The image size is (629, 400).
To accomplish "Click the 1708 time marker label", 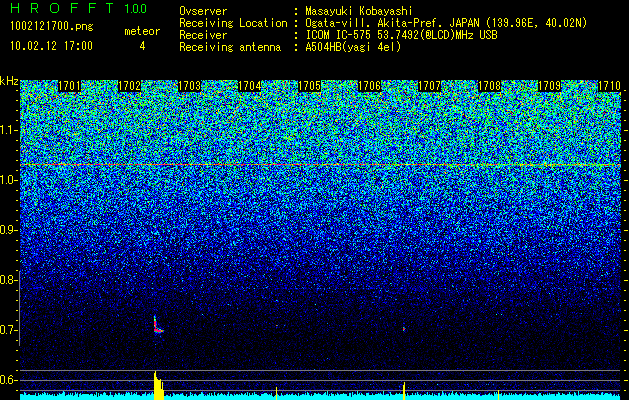I will (490, 86).
